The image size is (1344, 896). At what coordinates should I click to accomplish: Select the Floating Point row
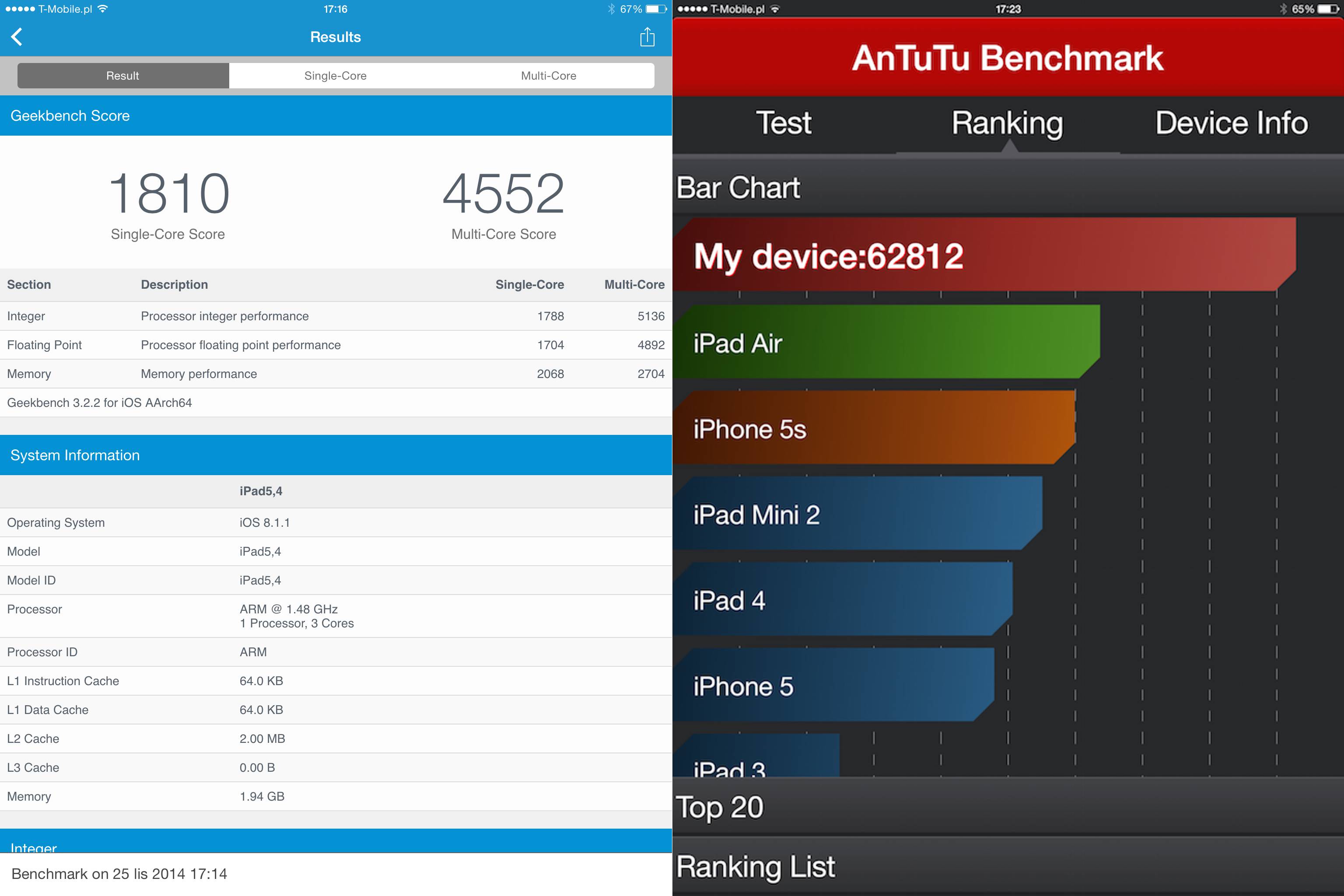pyautogui.click(x=336, y=345)
